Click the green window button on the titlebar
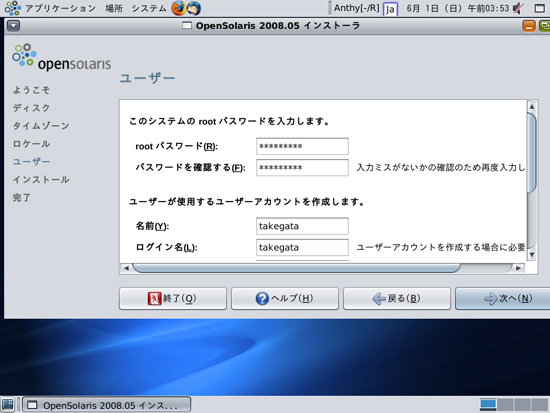Screen dimensions: 550x413 pos(544,26)
